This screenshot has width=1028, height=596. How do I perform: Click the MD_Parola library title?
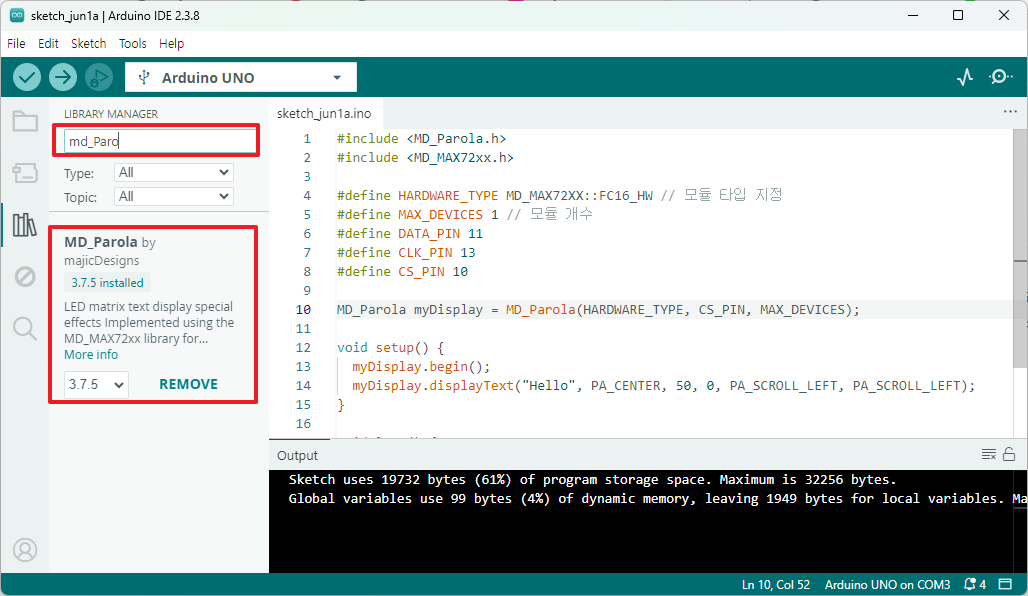[101, 242]
